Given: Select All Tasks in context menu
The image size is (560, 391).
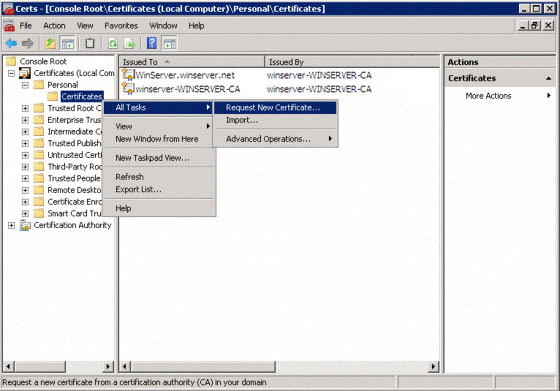Looking at the screenshot, I should (x=159, y=107).
